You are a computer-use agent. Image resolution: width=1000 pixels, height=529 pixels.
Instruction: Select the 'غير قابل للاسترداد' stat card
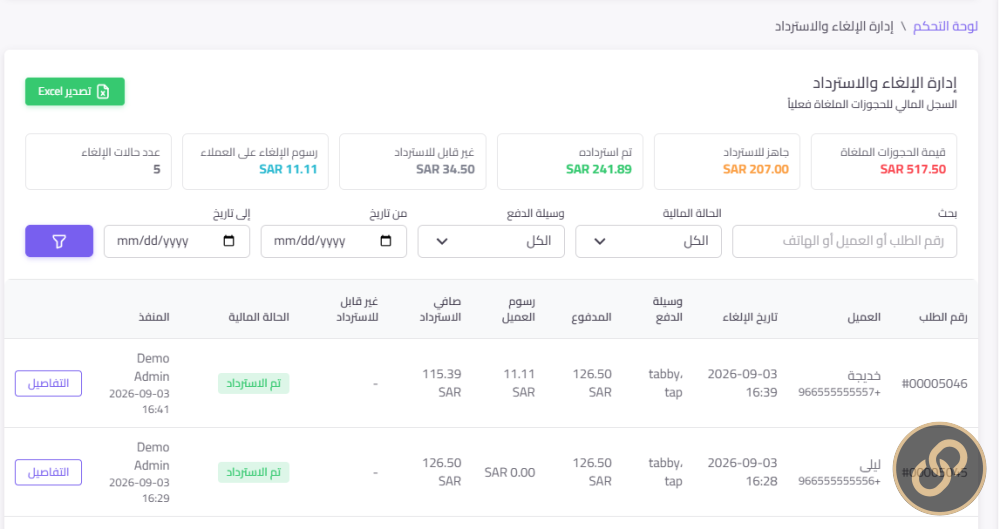pyautogui.click(x=413, y=161)
